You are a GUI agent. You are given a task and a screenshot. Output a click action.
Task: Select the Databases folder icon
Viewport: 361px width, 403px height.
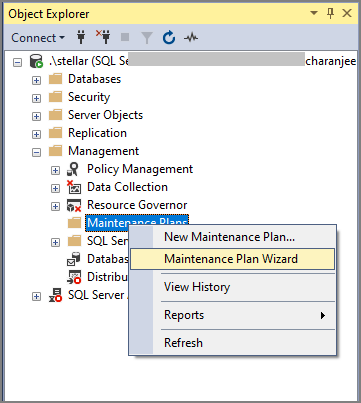coord(55,79)
